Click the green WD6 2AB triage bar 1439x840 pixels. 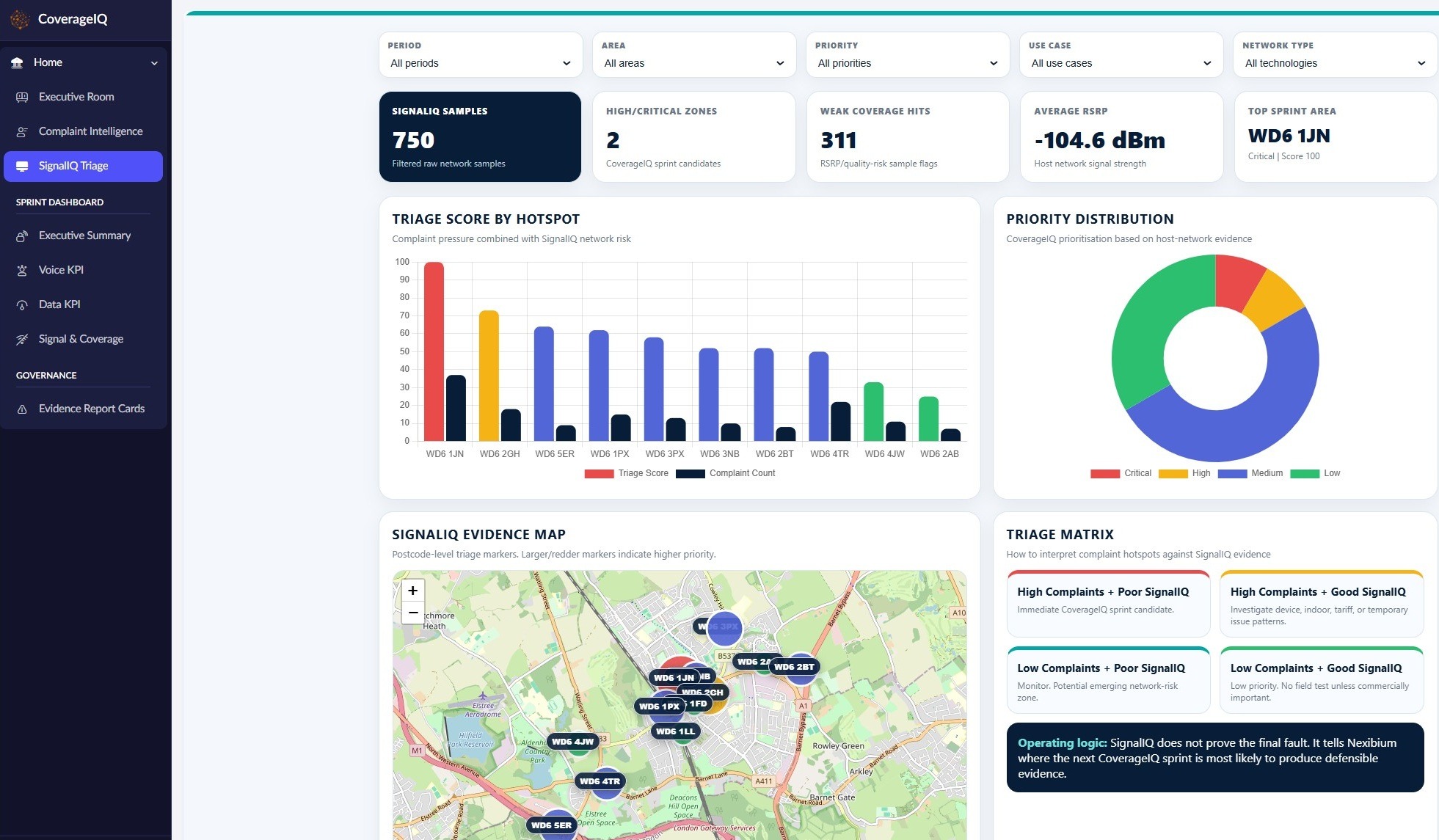[x=928, y=418]
